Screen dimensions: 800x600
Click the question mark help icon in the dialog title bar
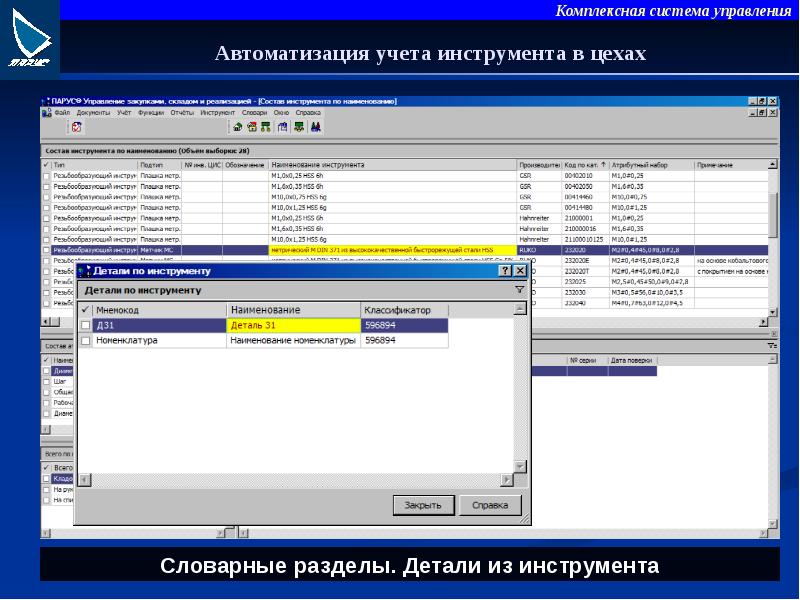point(505,271)
